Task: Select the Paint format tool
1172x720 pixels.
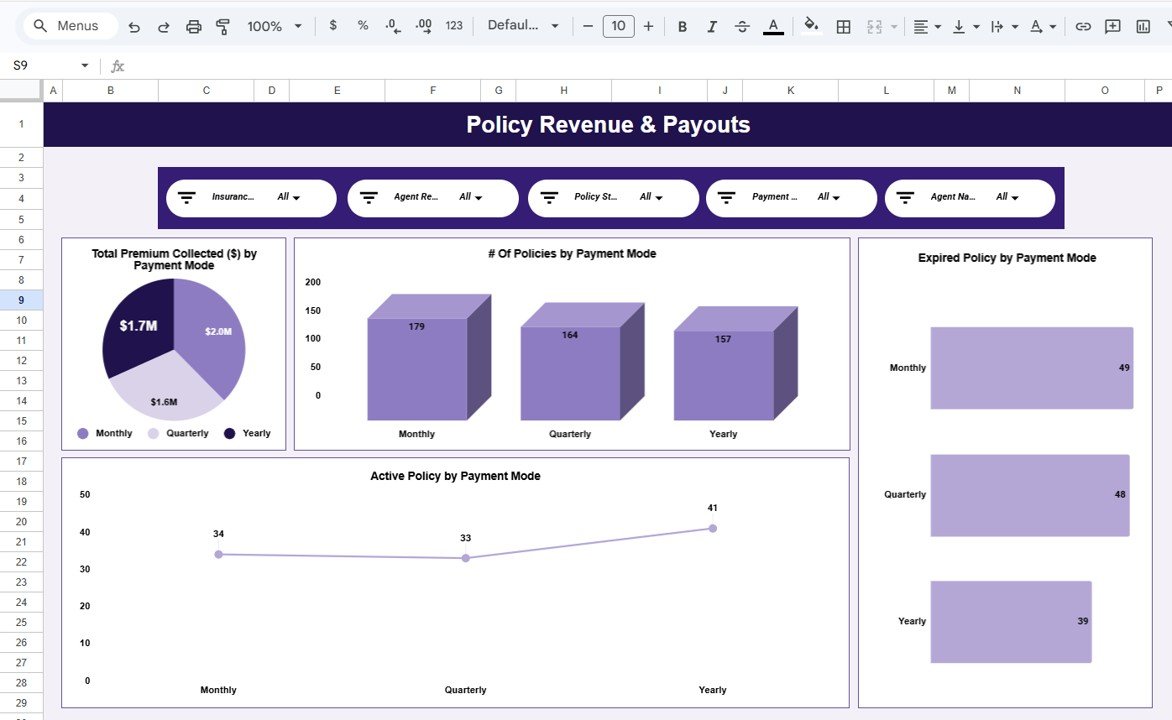Action: click(x=222, y=26)
